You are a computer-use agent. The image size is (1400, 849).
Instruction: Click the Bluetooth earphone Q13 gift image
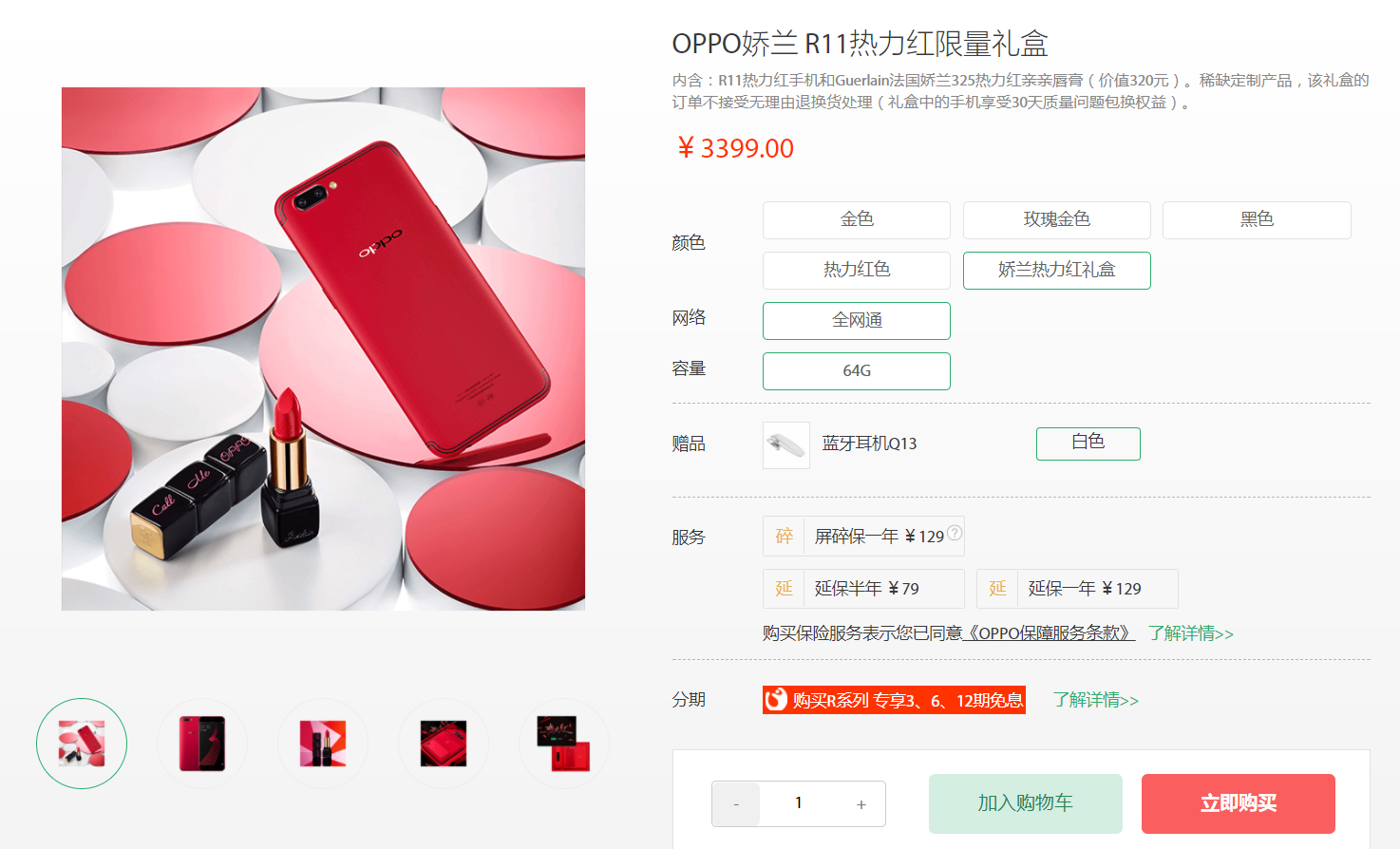(786, 445)
